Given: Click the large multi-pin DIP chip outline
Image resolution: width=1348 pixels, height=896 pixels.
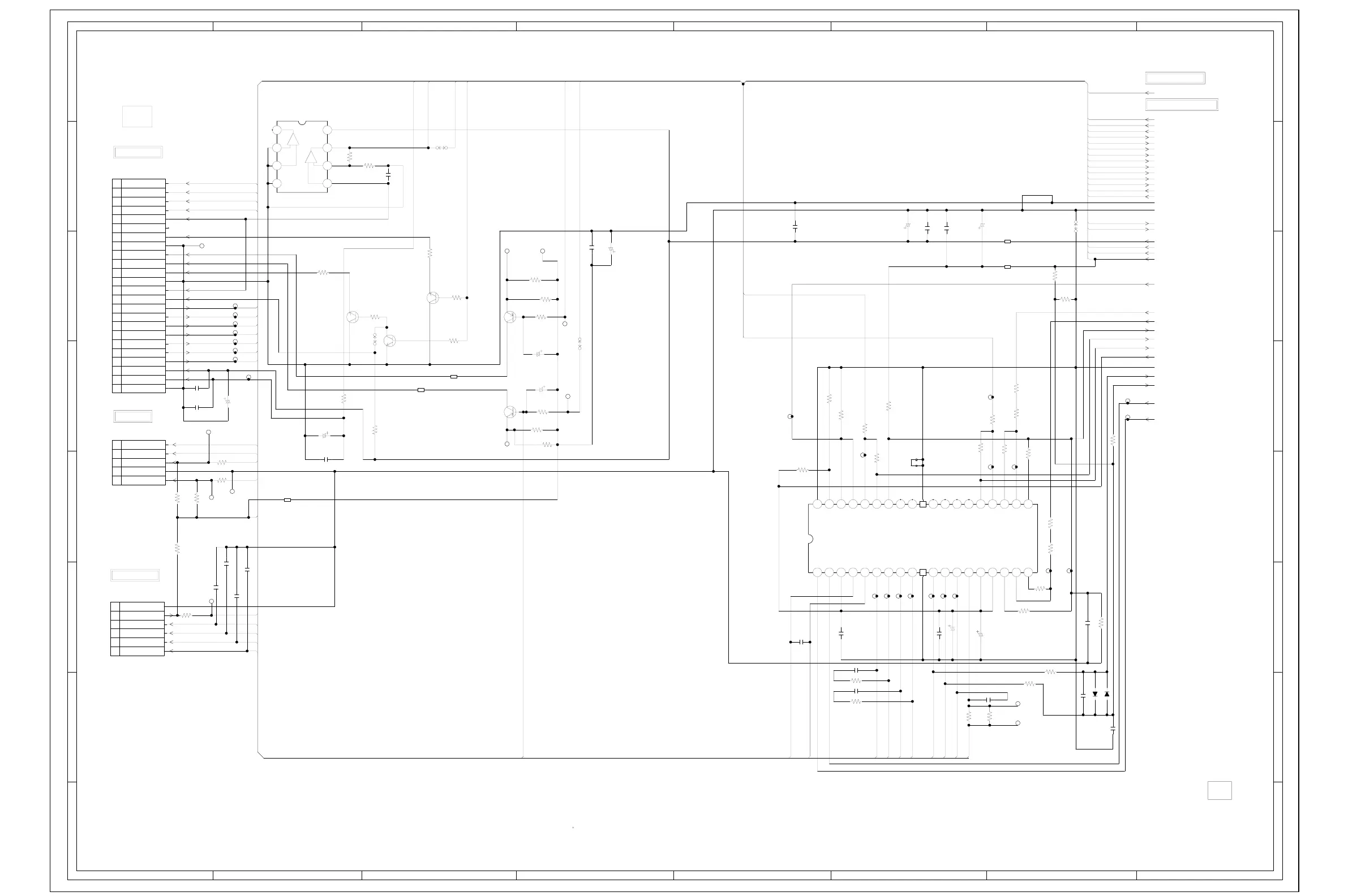Looking at the screenshot, I should point(922,539).
